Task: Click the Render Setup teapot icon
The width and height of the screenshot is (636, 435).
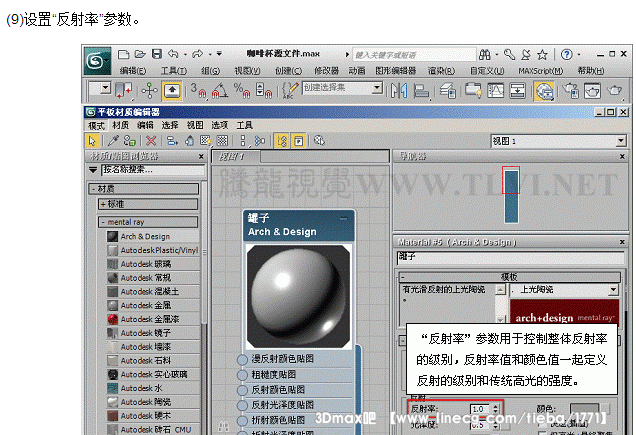Action: tap(571, 90)
